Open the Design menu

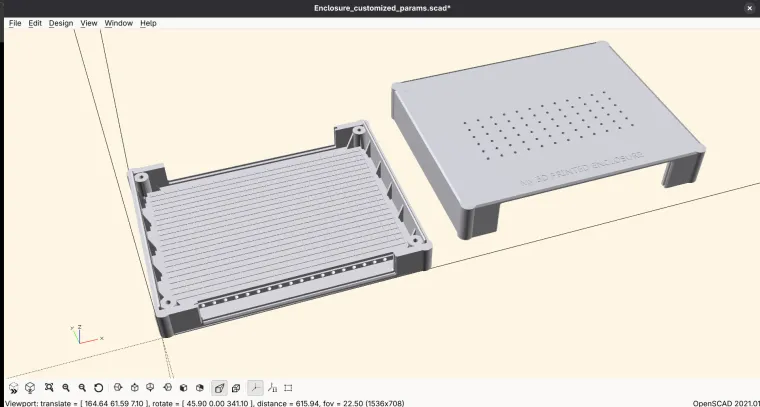(61, 23)
